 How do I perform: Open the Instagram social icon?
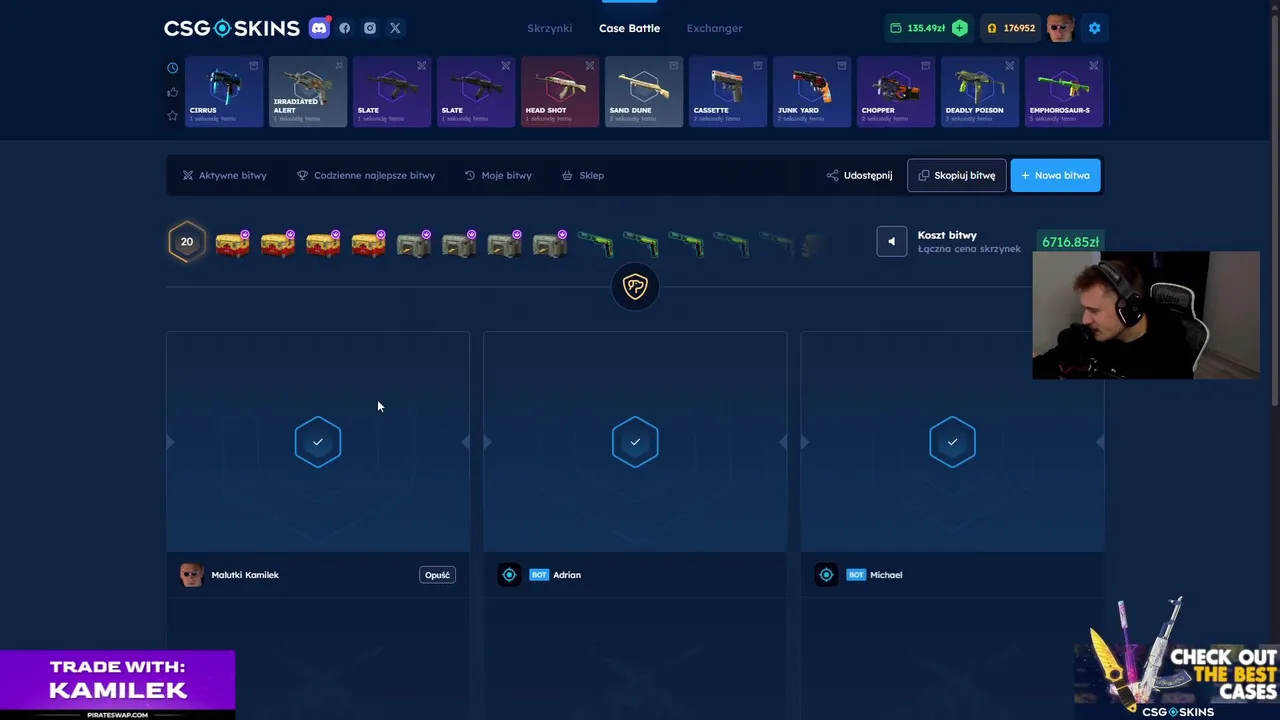click(x=370, y=28)
